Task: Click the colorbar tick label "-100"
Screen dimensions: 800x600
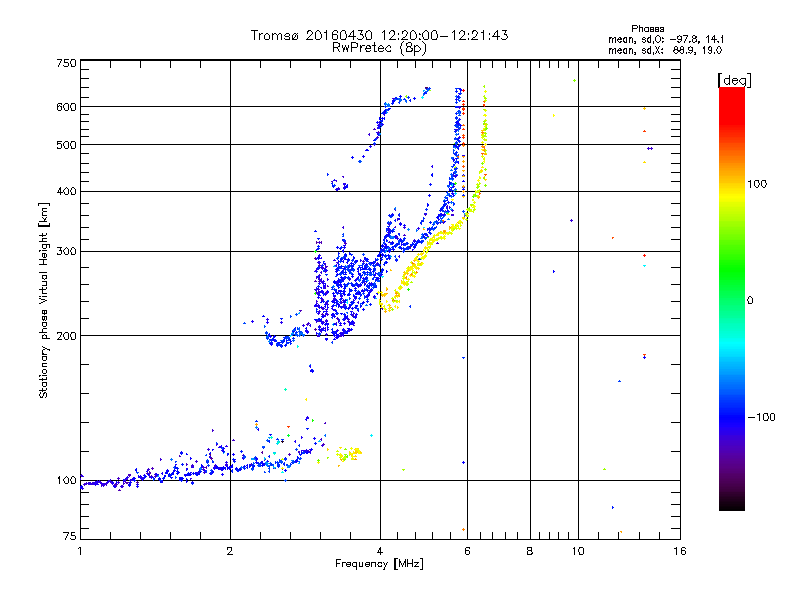Action: tap(761, 417)
